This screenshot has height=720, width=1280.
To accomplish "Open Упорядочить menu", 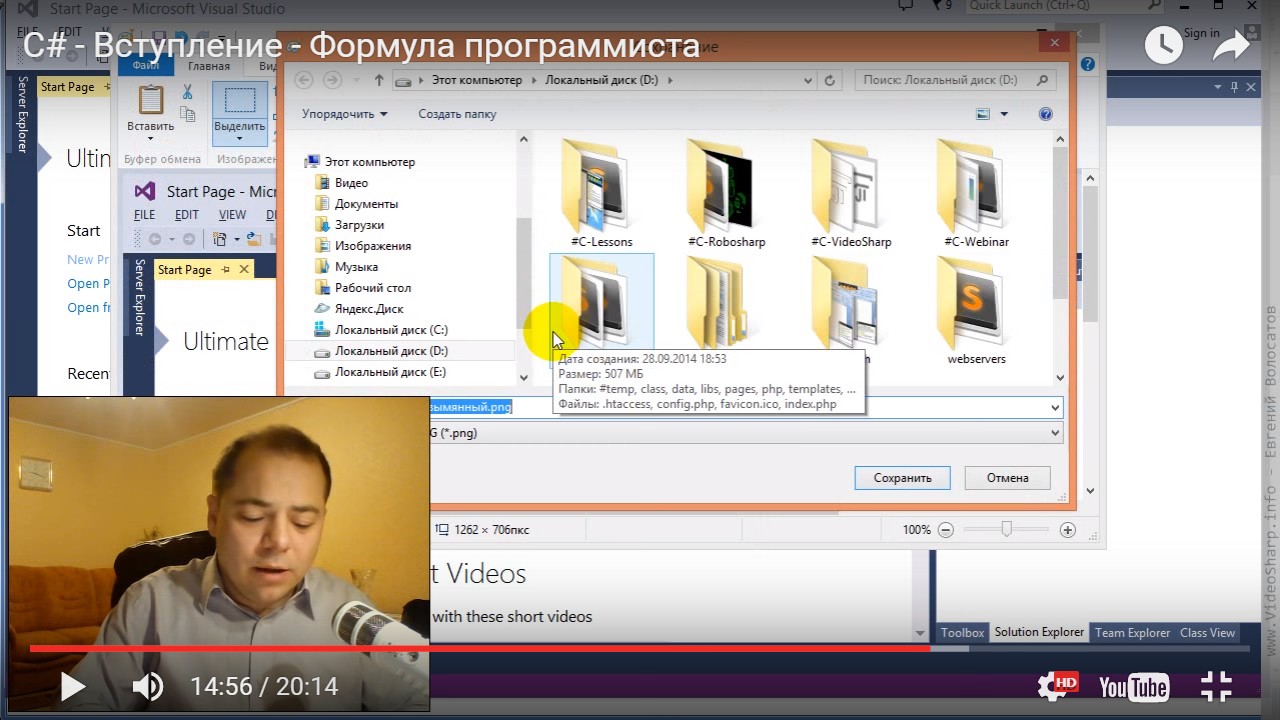I will click(x=344, y=114).
